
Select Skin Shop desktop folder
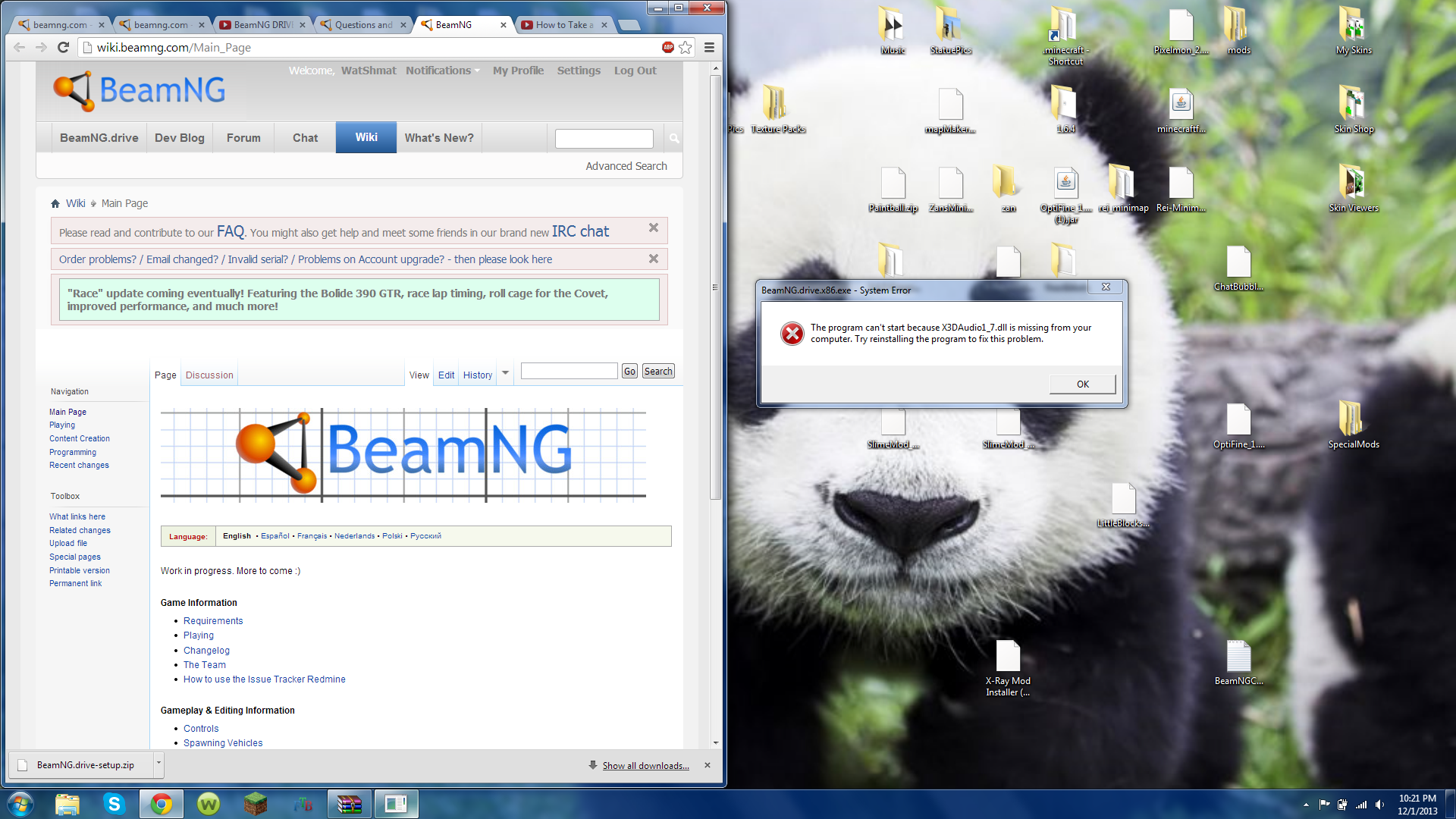[x=1354, y=110]
